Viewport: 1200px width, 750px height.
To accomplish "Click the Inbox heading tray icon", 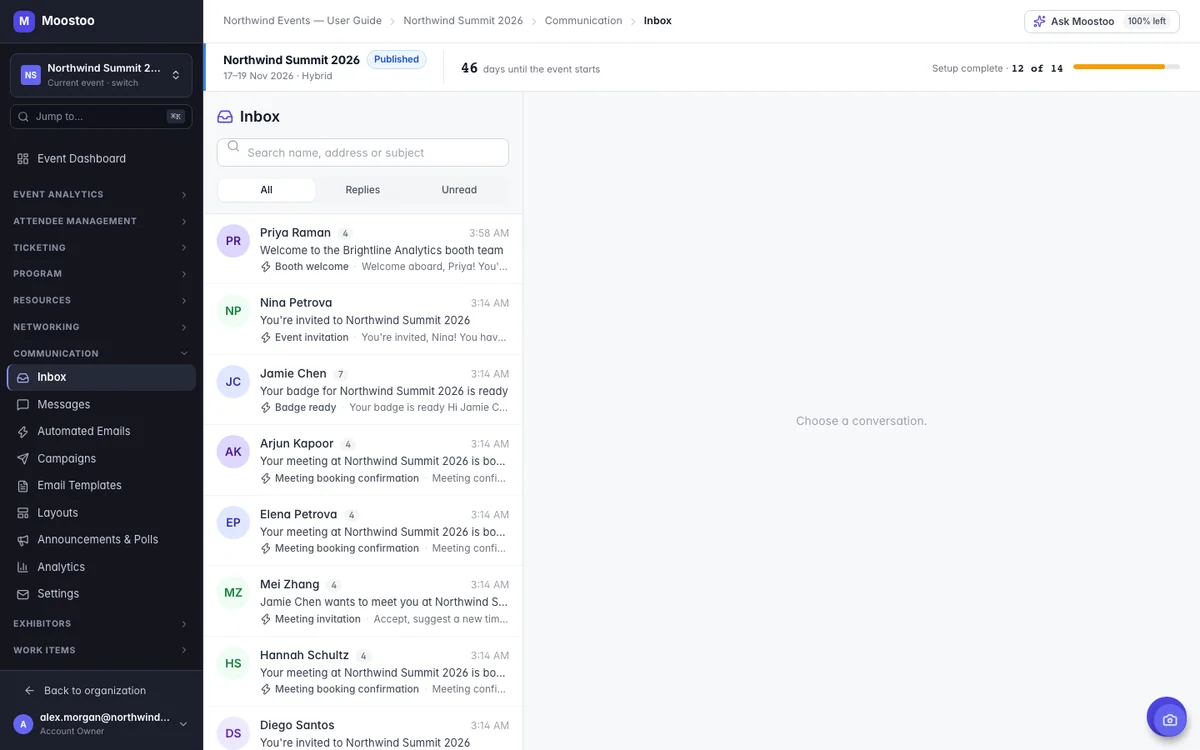I will pyautogui.click(x=225, y=117).
